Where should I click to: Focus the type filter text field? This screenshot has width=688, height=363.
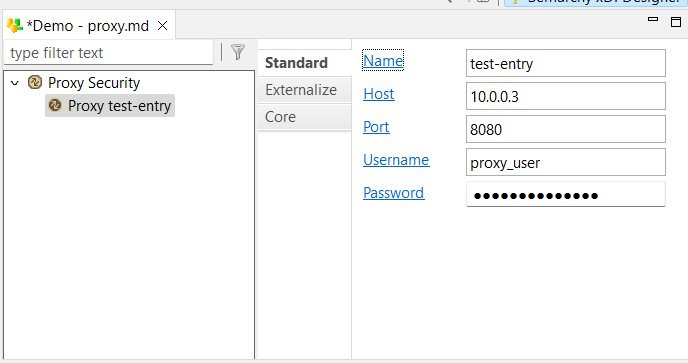tap(108, 53)
